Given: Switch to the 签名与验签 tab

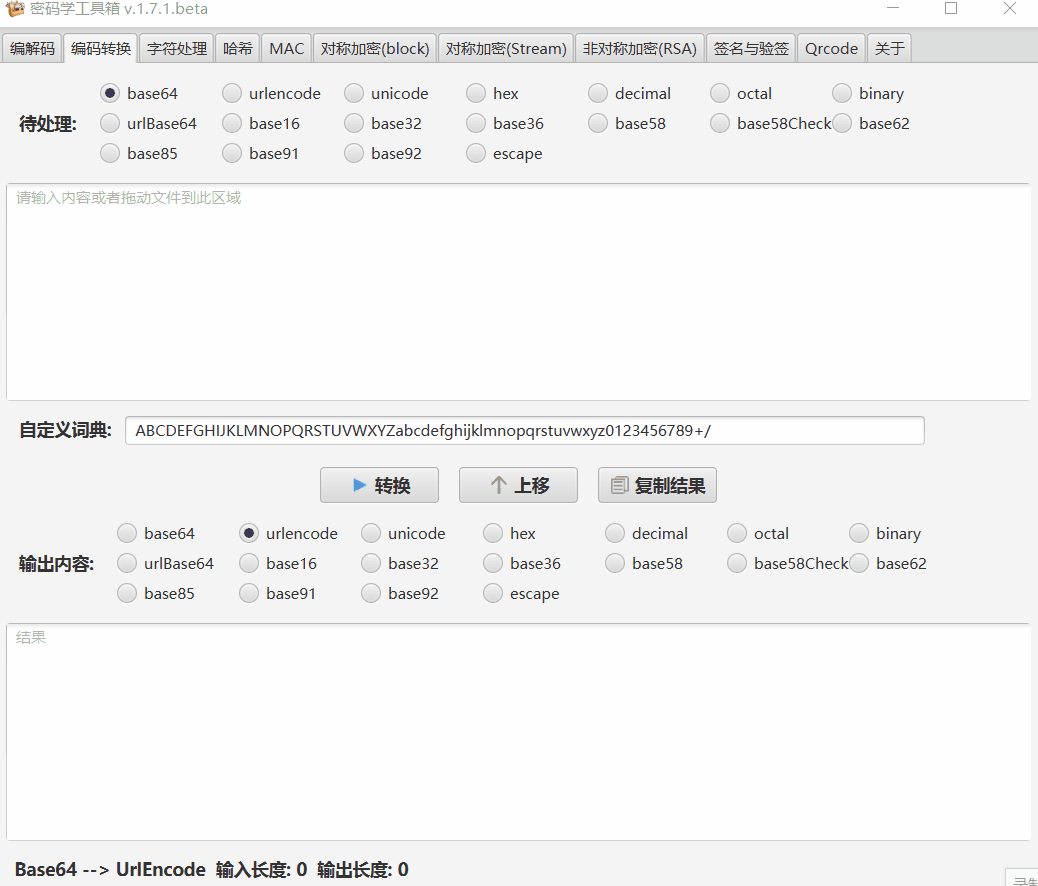Looking at the screenshot, I should pos(750,47).
